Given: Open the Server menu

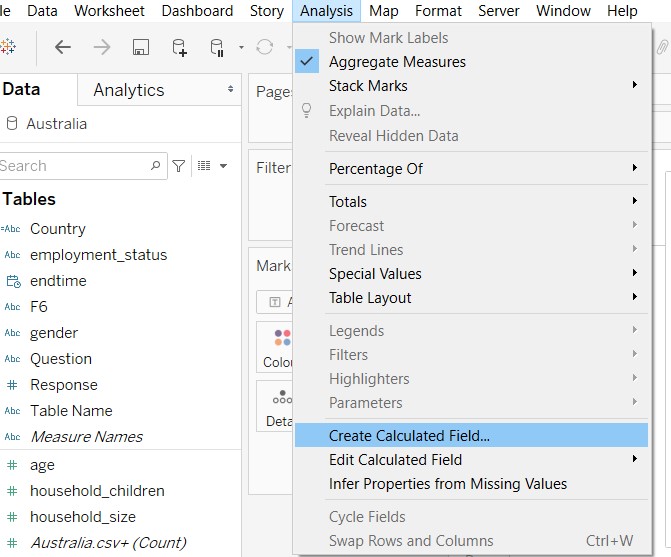Looking at the screenshot, I should pyautogui.click(x=499, y=11).
